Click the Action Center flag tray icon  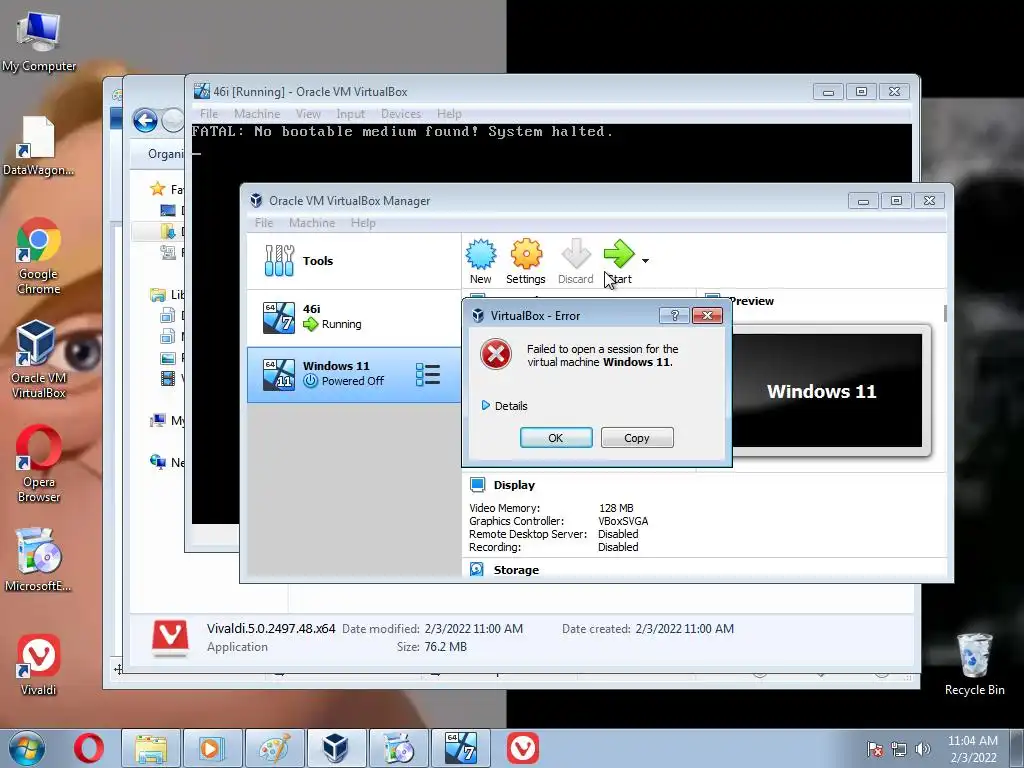(874, 749)
